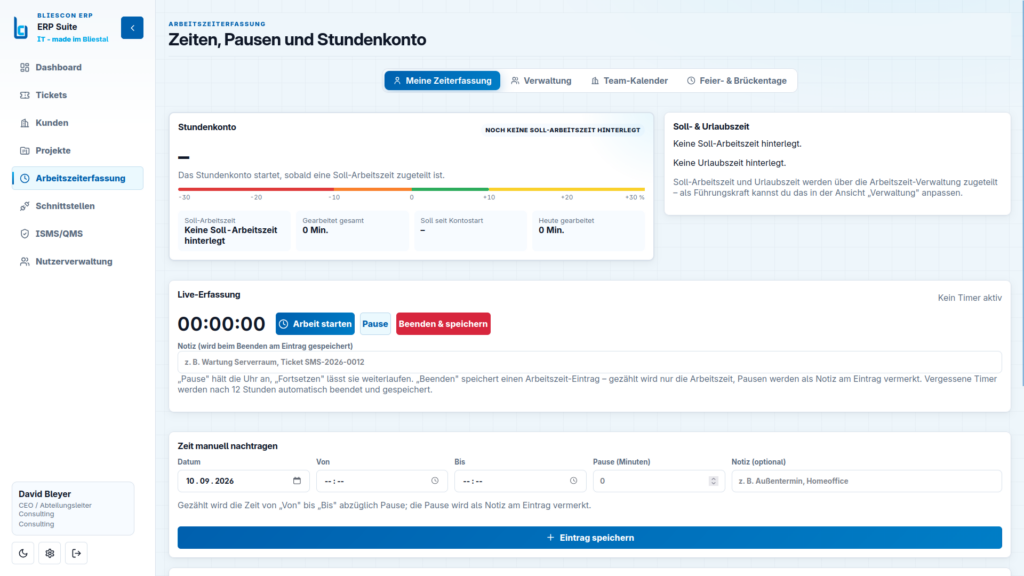Click the 'Kein Timer aktiv' status text
This screenshot has height=576, width=1024.
pos(970,298)
